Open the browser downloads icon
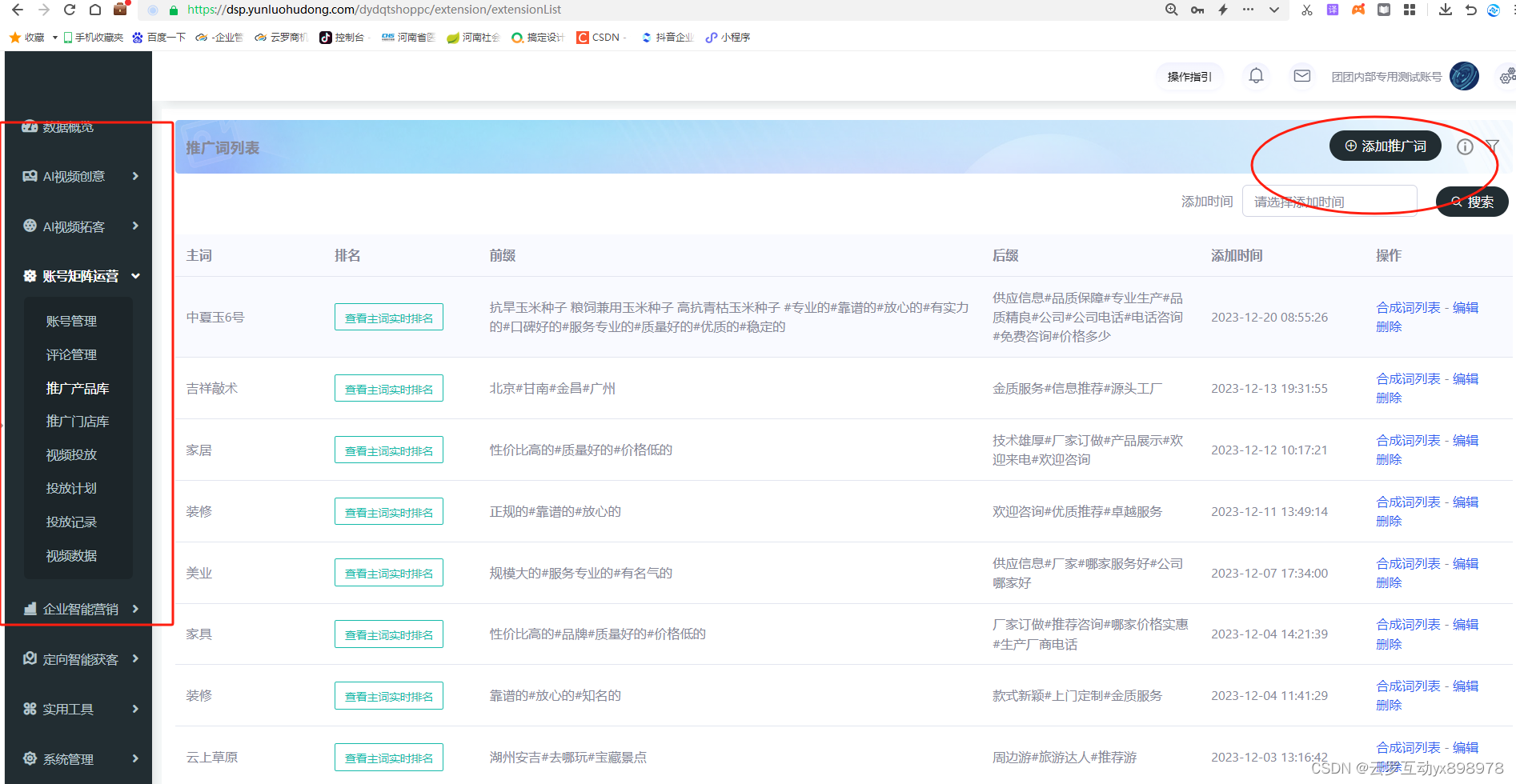 coord(1445,10)
